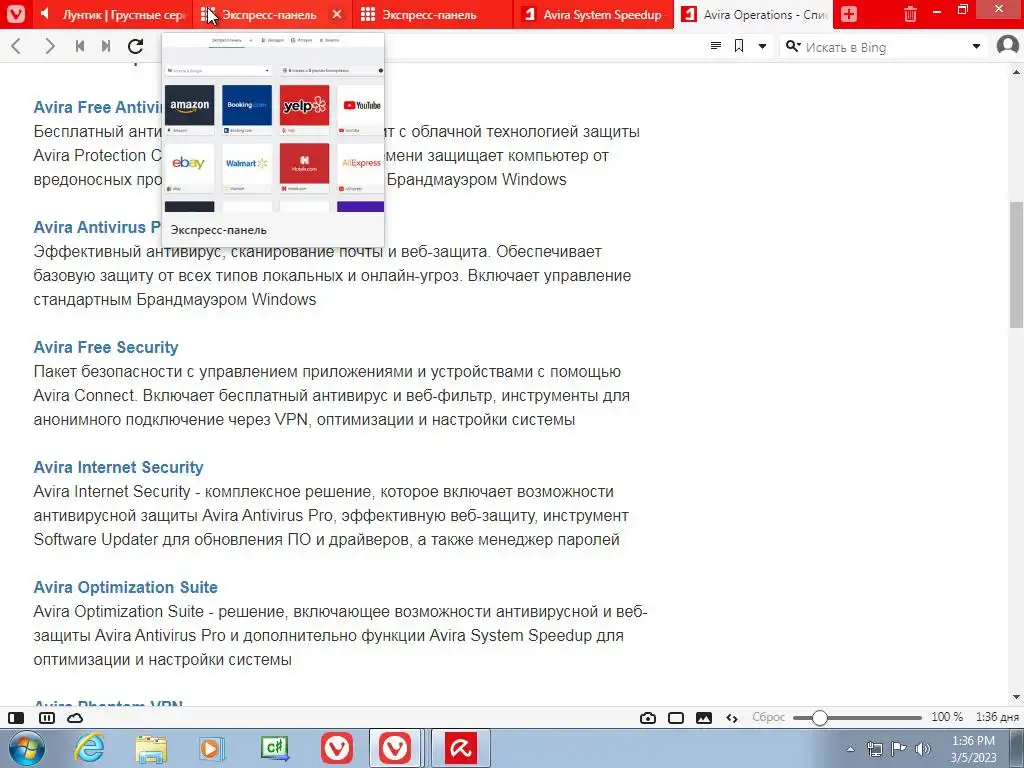The image size is (1024, 768).
Task: Select the Avira Operations tab
Action: point(754,14)
